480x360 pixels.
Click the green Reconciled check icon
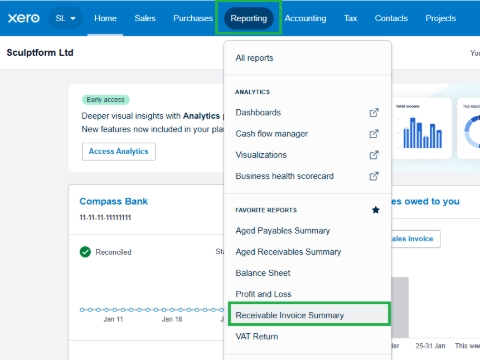85,252
